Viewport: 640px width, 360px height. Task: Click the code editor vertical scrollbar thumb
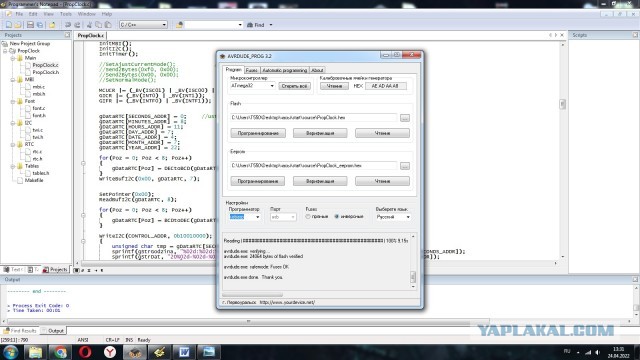(562, 104)
